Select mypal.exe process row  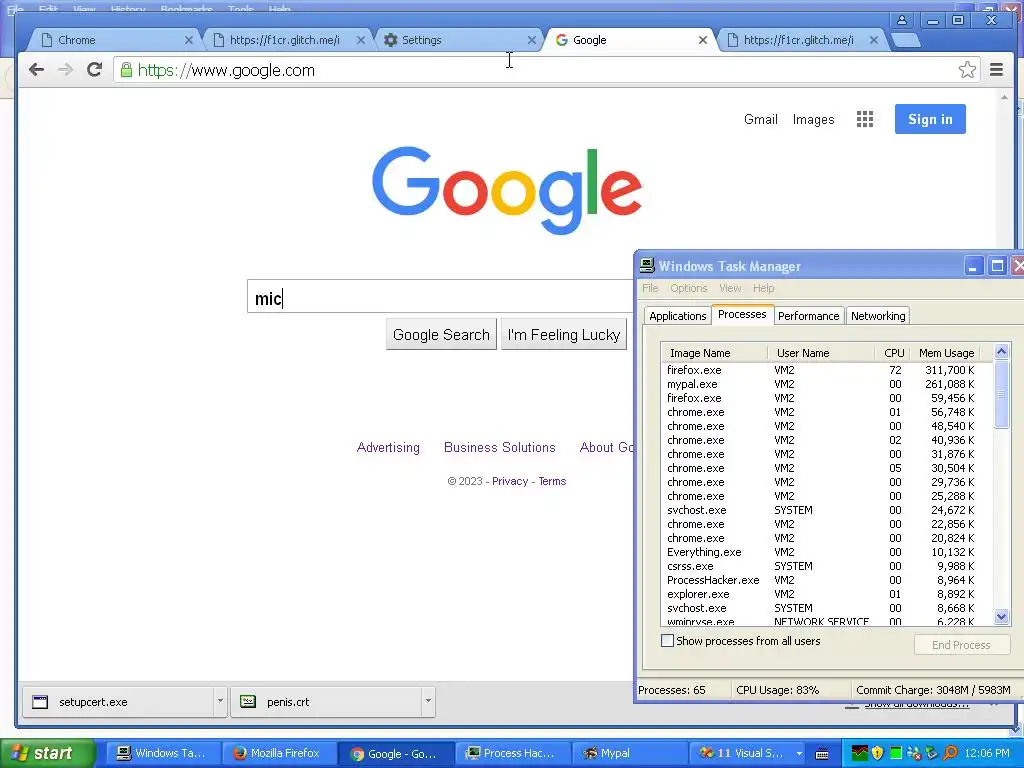click(826, 384)
